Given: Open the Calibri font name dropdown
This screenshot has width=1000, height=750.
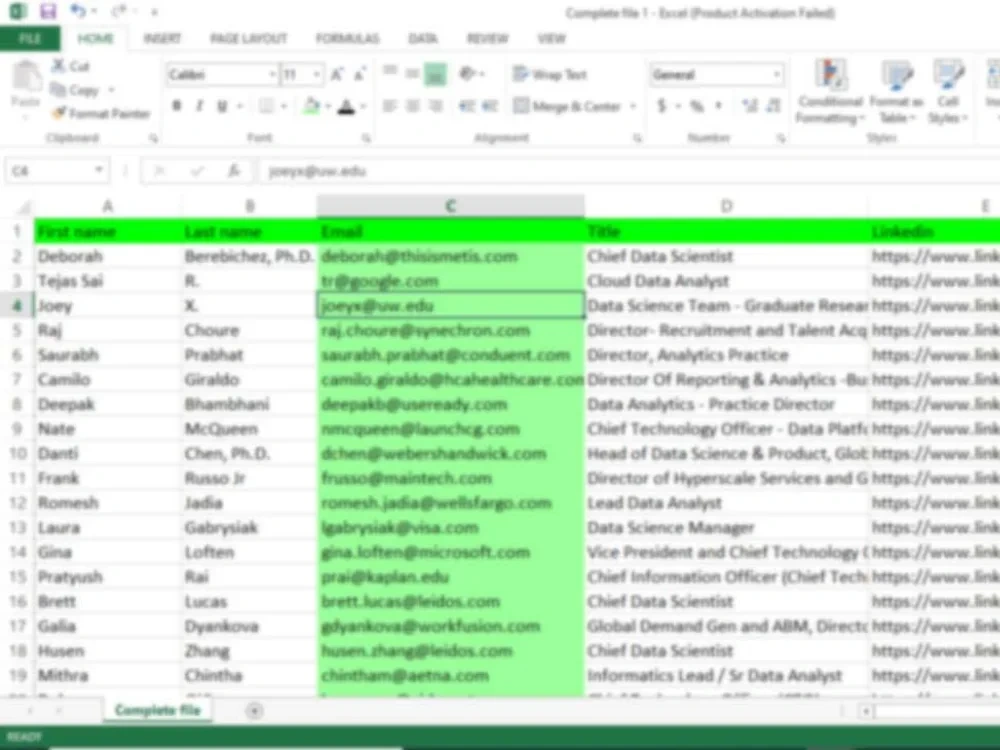Looking at the screenshot, I should click(272, 75).
